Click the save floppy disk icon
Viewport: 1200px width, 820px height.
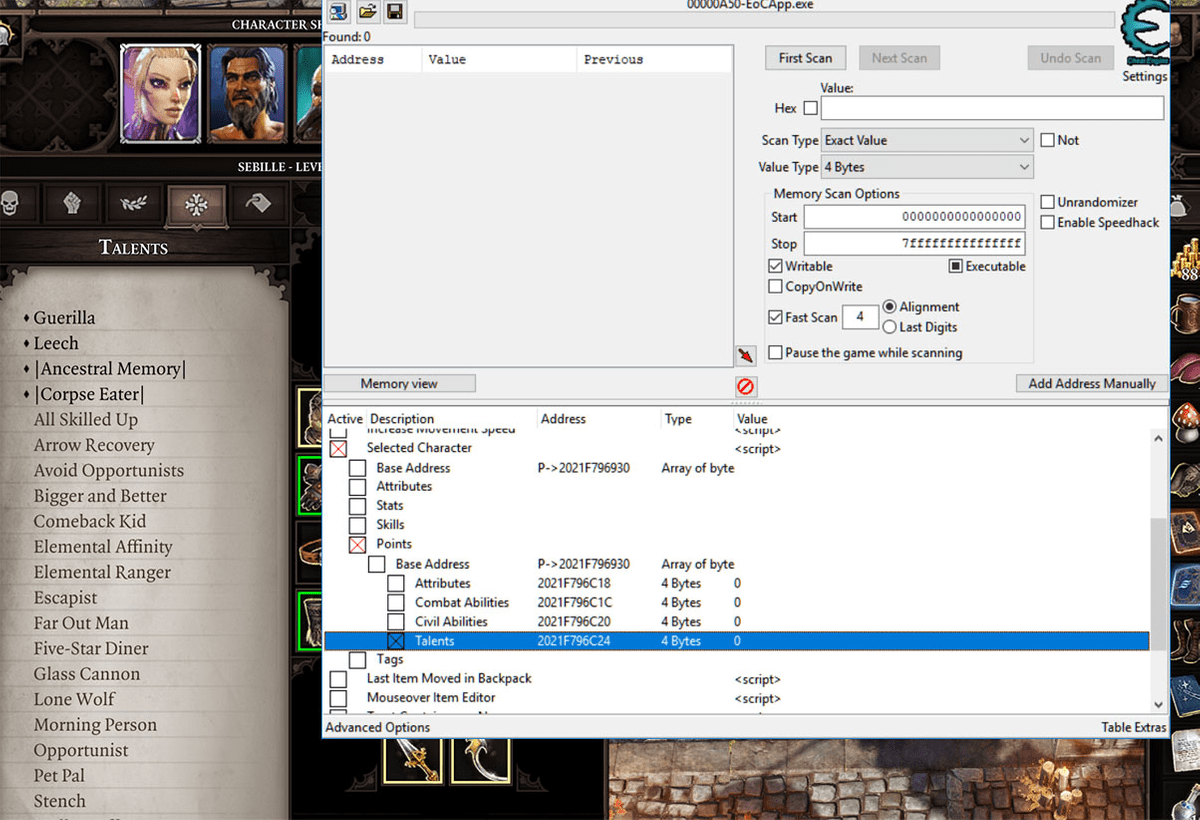click(394, 12)
